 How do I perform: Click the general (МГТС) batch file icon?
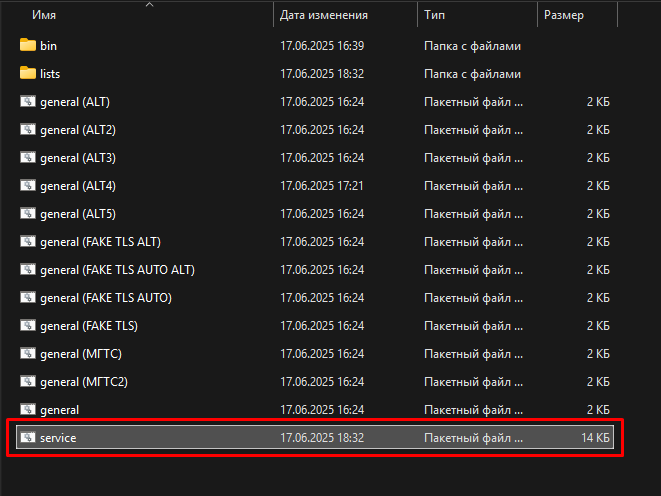(x=28, y=353)
